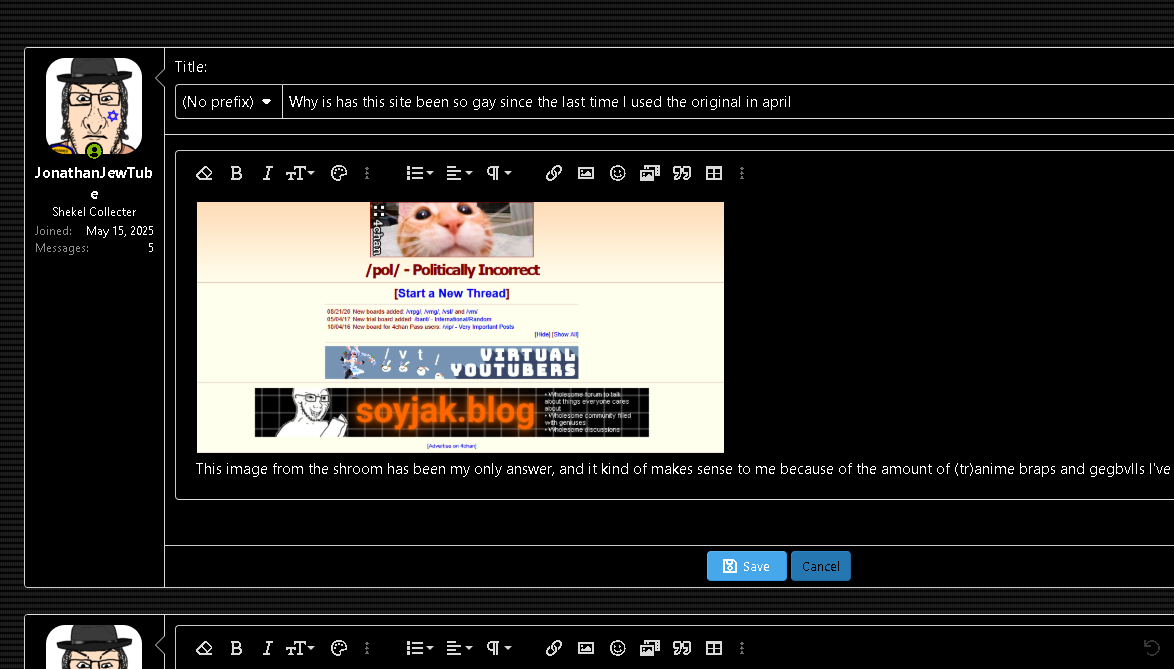1174x669 pixels.
Task: Save the edited post
Action: click(746, 566)
